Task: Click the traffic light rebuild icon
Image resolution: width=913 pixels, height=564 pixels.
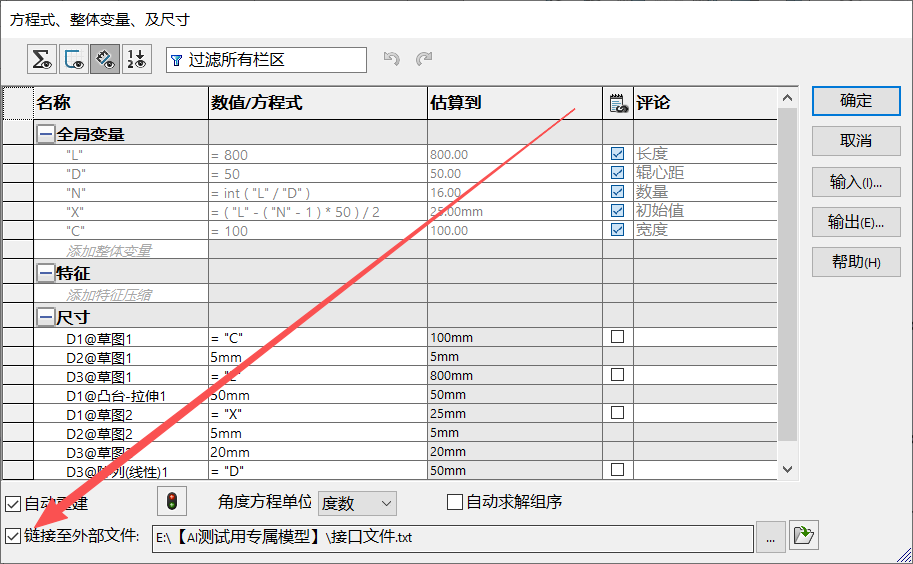Action: click(172, 501)
